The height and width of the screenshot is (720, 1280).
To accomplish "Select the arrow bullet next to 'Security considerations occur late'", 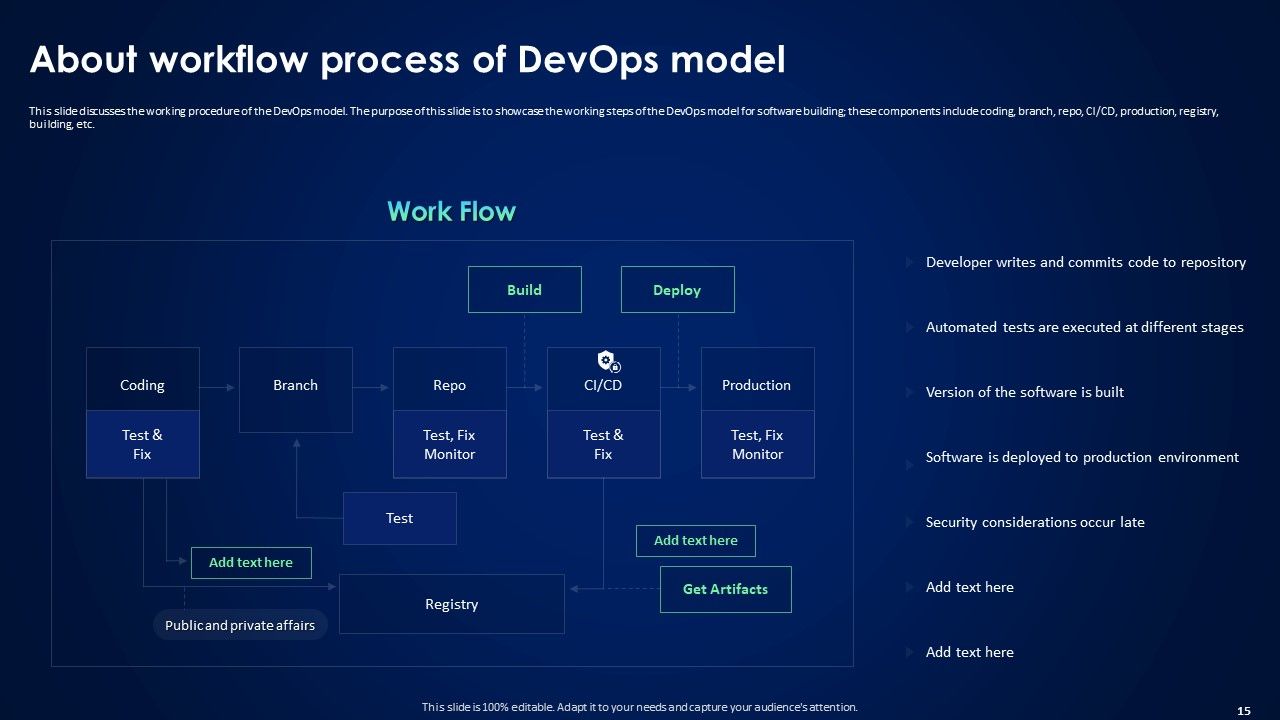I will click(x=908, y=522).
